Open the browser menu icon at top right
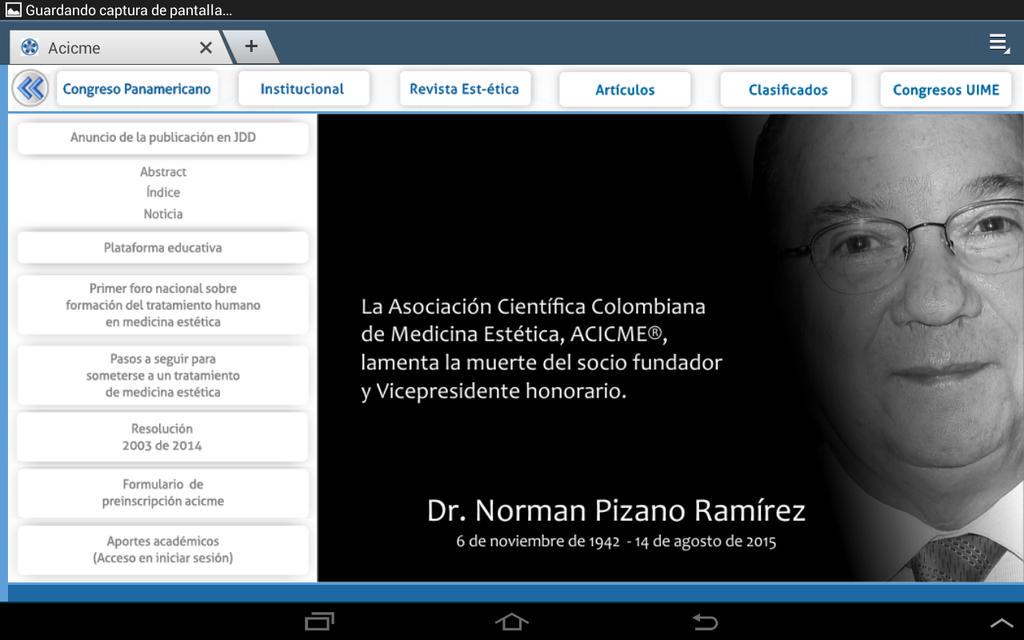 click(x=999, y=44)
